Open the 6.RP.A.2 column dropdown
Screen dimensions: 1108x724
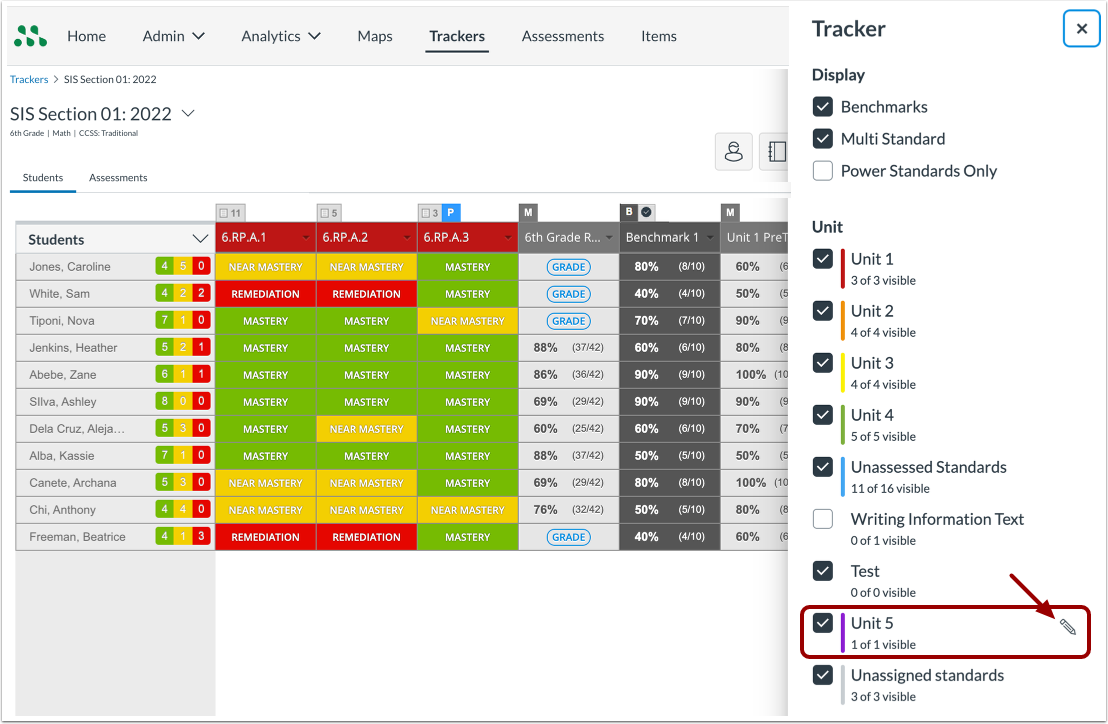tap(407, 238)
